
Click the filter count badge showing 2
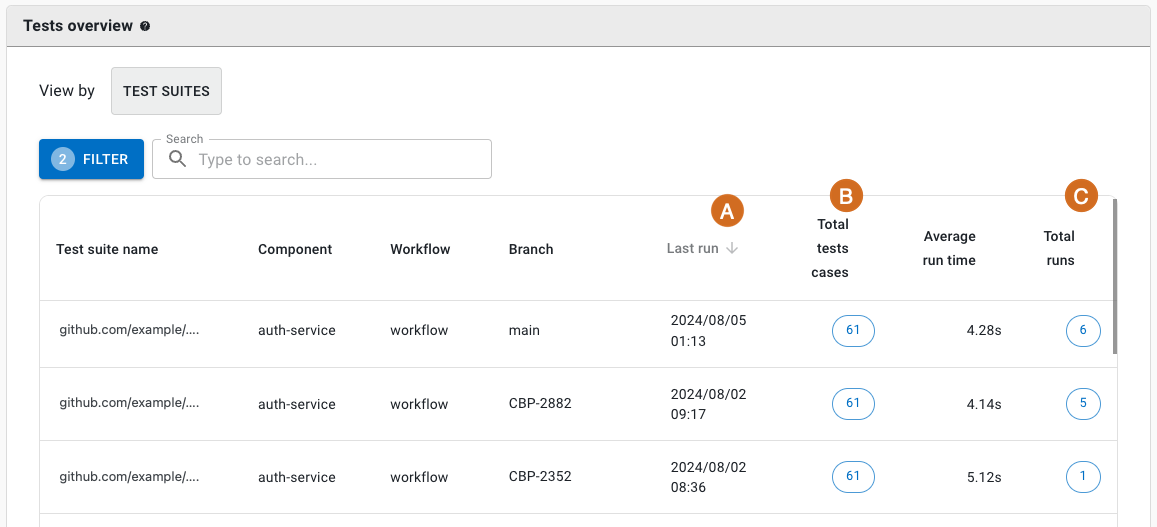tap(63, 159)
